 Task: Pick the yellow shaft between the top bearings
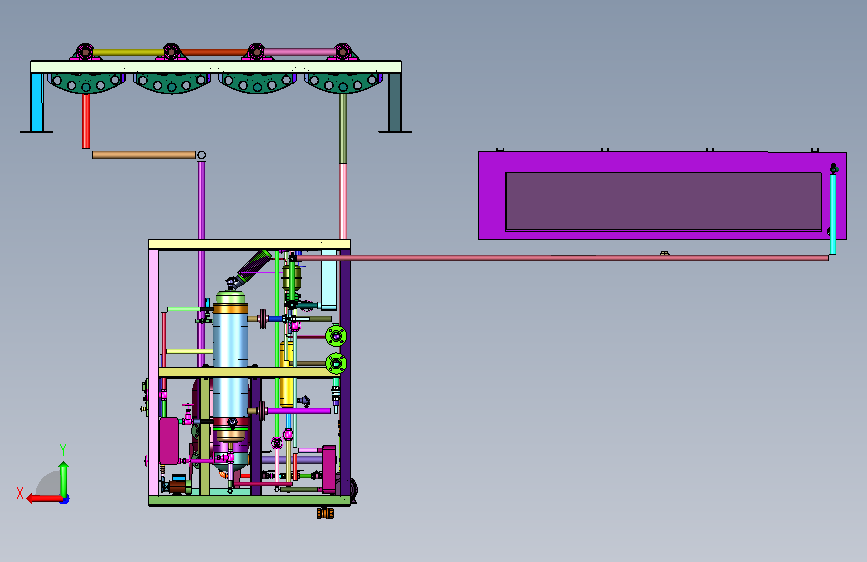click(128, 53)
